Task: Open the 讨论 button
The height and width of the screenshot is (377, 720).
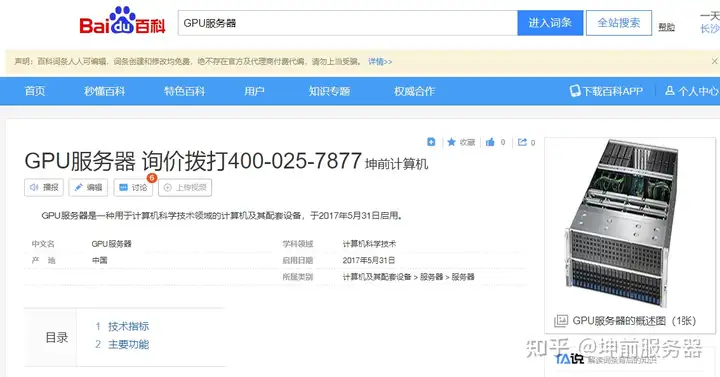Action: point(133,187)
